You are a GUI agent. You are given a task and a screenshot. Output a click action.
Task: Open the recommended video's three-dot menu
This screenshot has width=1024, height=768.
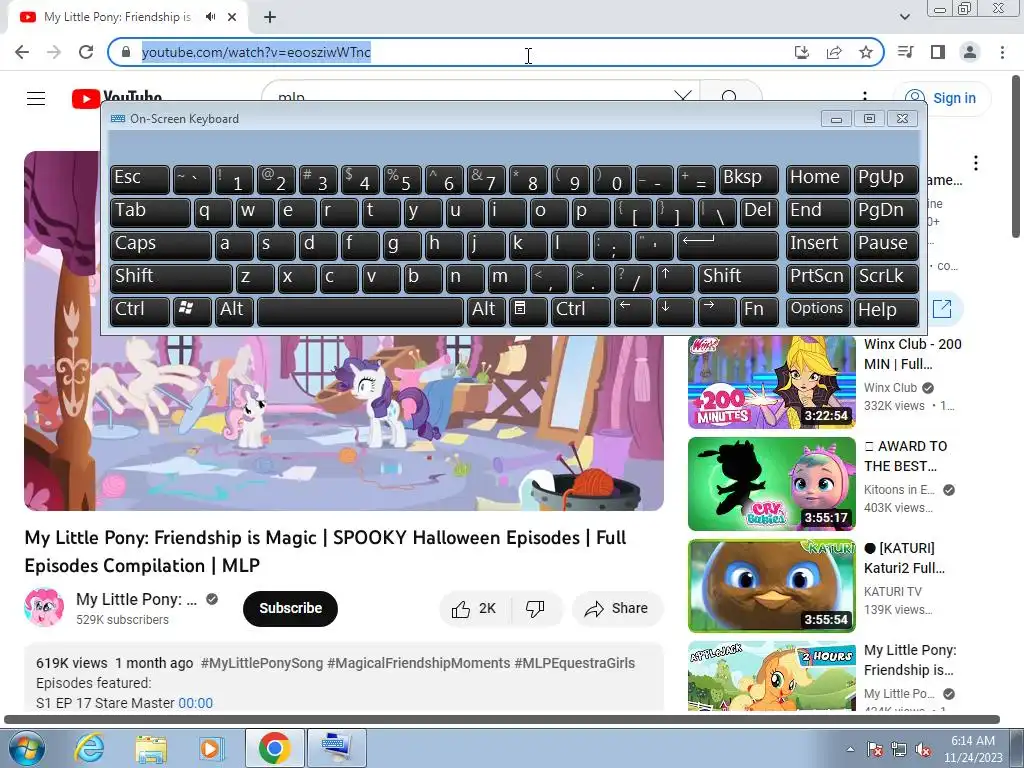click(x=976, y=163)
